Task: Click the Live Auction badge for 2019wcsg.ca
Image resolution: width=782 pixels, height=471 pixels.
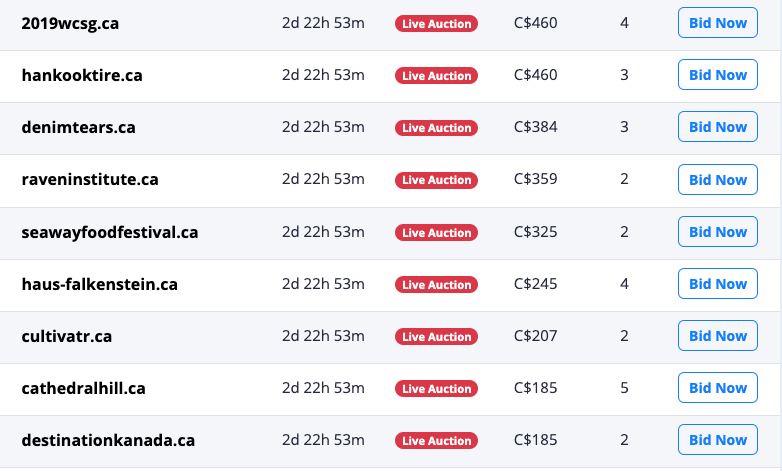Action: [436, 23]
